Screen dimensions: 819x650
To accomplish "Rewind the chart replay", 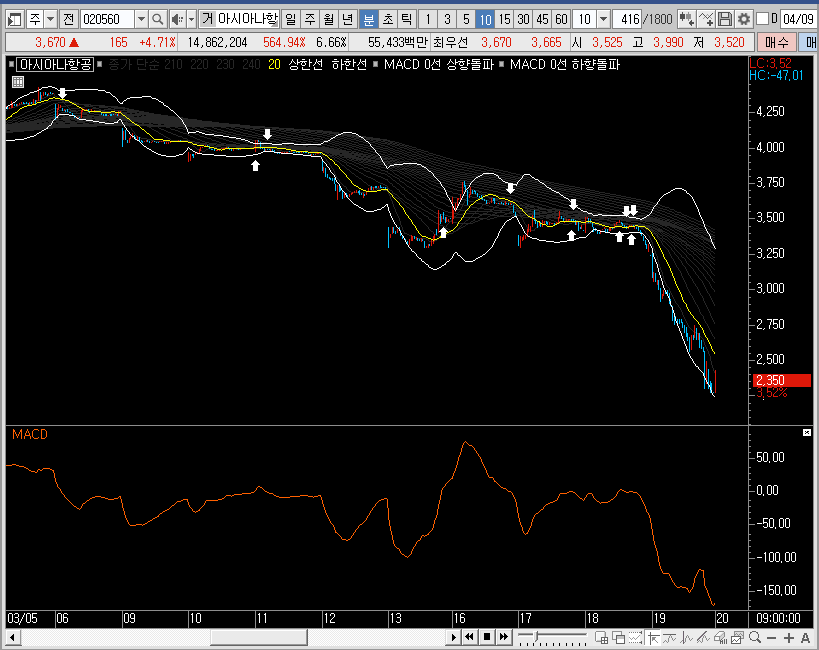I will [469, 637].
